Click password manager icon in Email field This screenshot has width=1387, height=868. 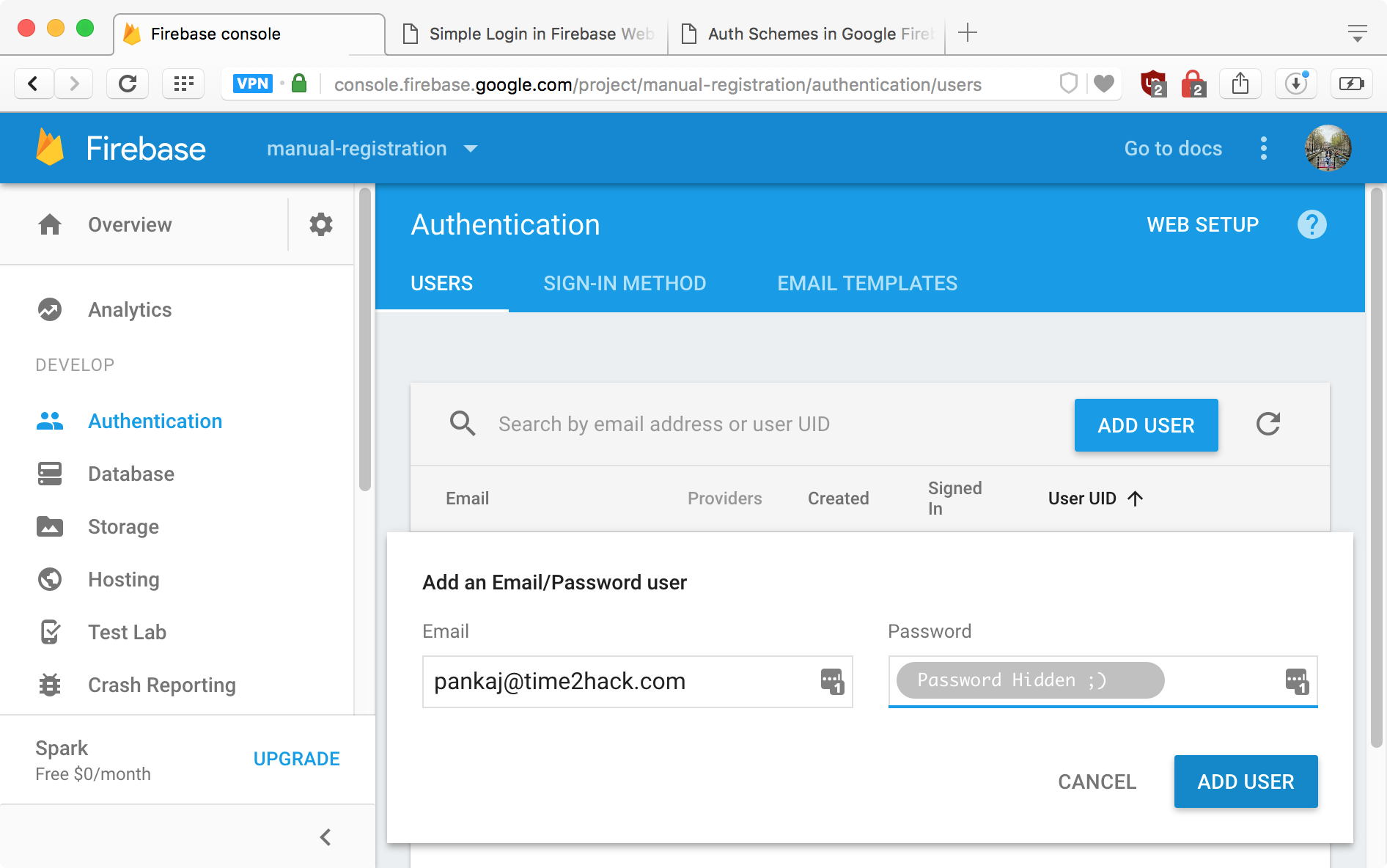pyautogui.click(x=832, y=681)
